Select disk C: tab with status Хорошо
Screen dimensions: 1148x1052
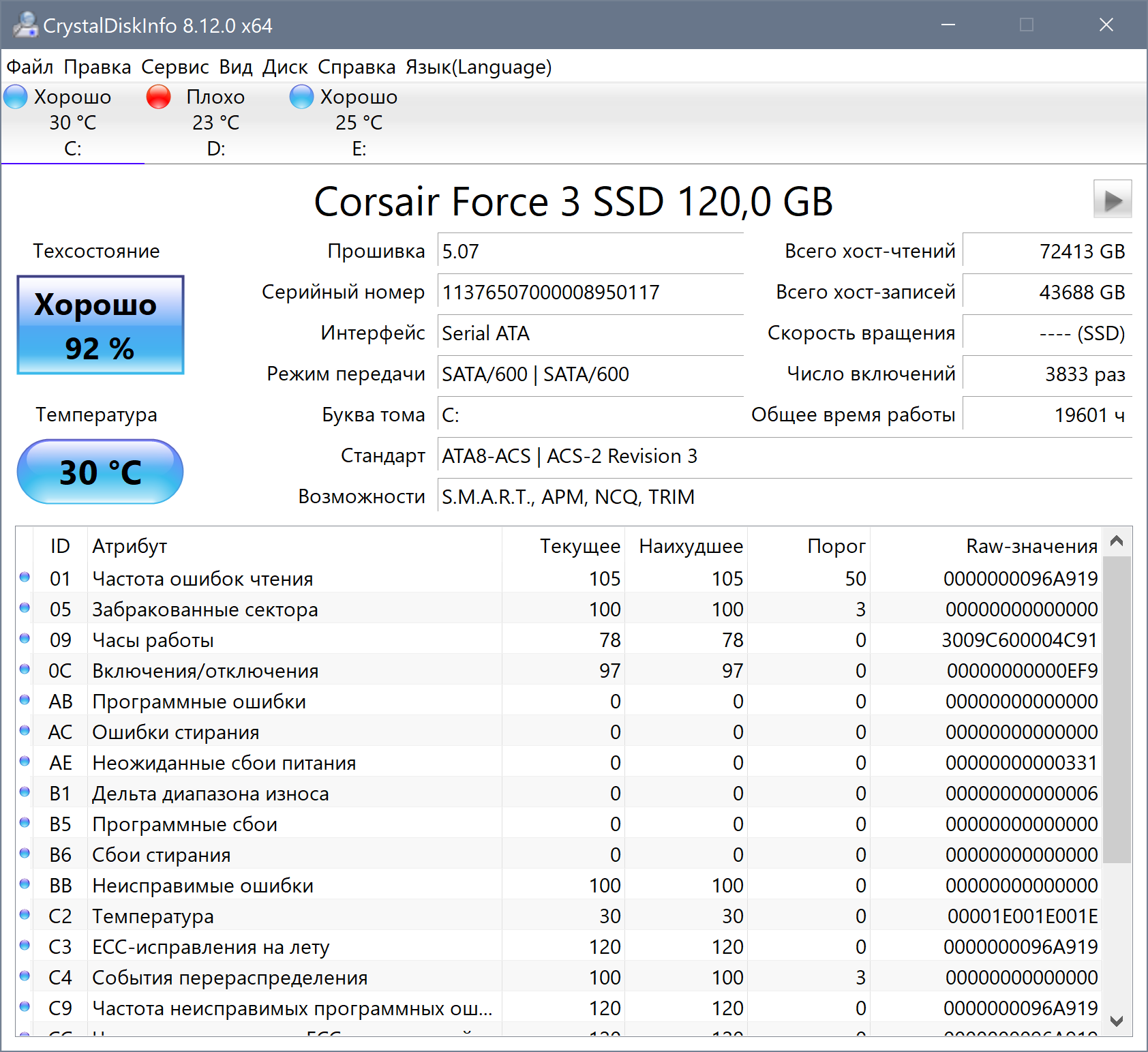coord(72,123)
